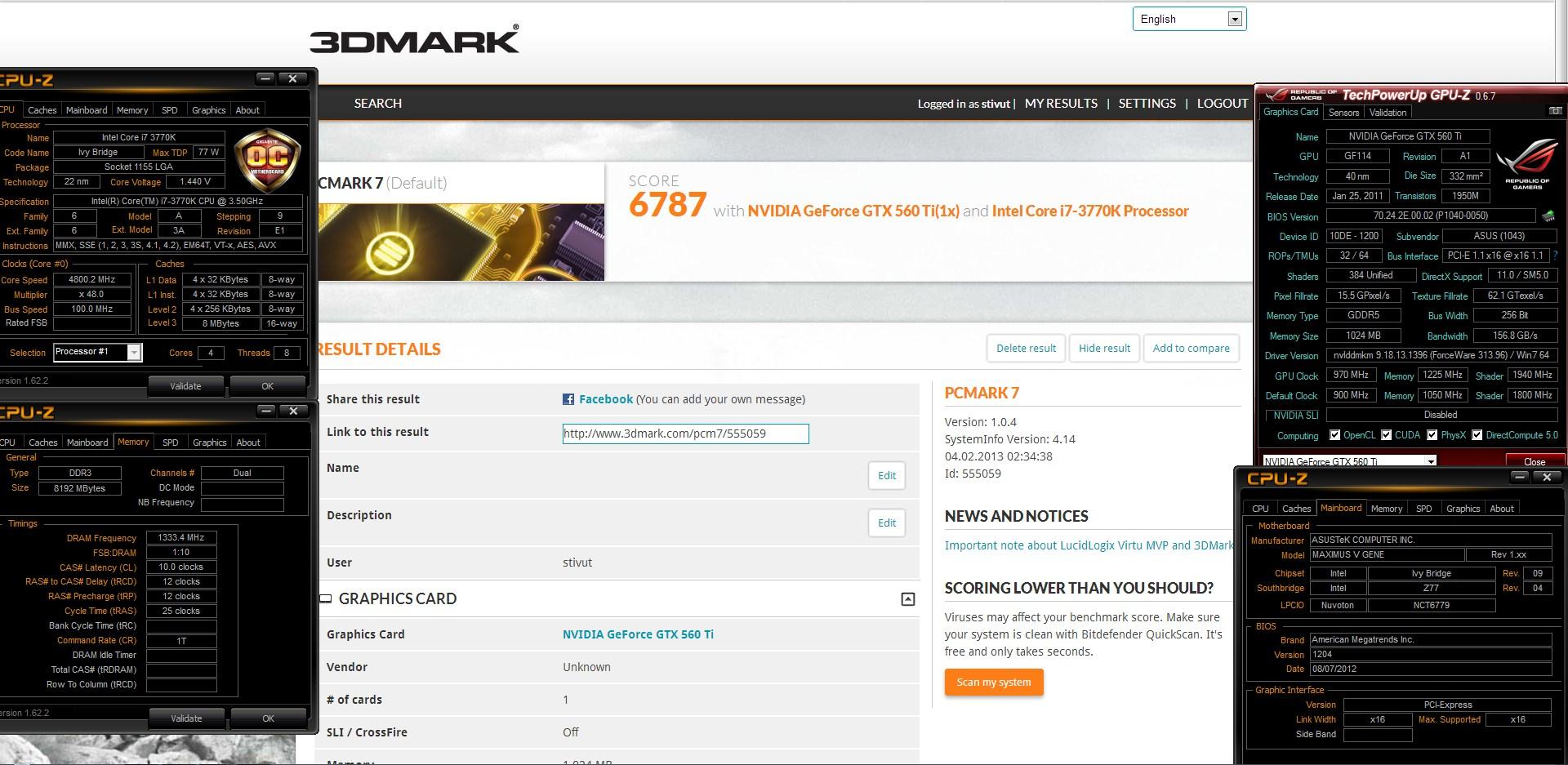Viewport: 1568px width, 765px height.
Task: Click Edit button next to Description
Action: (886, 523)
